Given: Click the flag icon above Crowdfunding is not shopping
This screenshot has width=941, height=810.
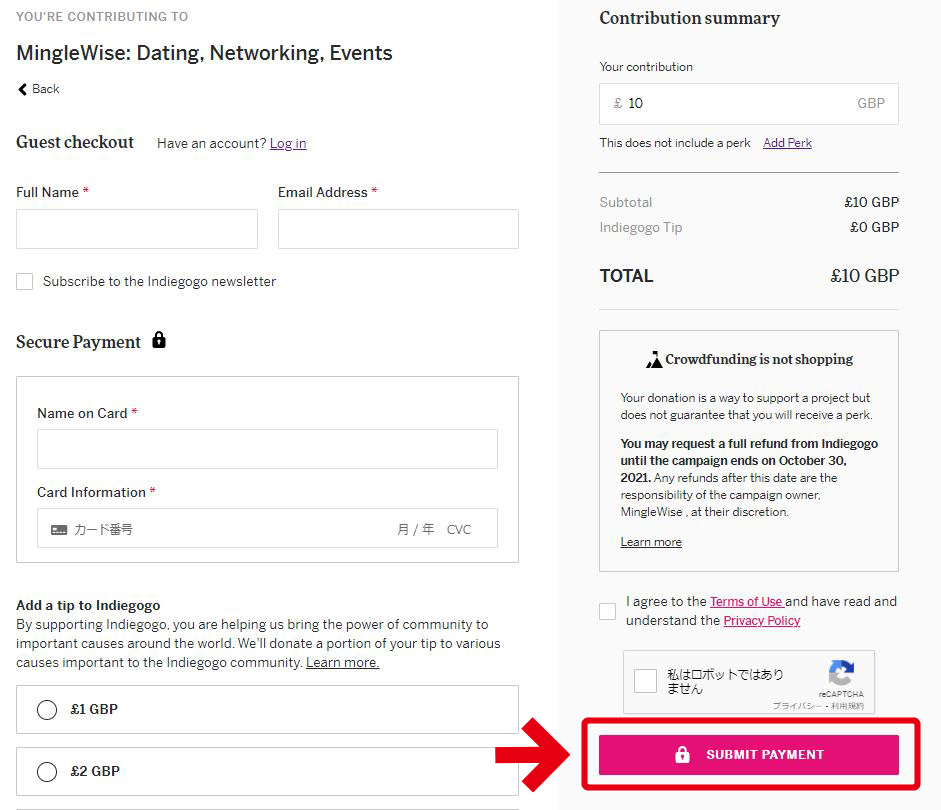Looking at the screenshot, I should pos(655,358).
